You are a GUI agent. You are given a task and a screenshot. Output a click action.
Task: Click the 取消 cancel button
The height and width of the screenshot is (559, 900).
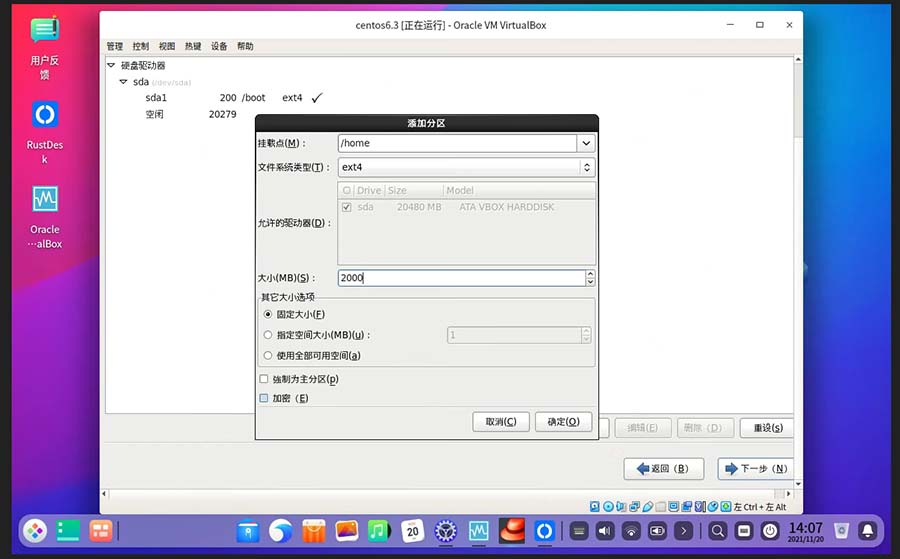tap(500, 422)
